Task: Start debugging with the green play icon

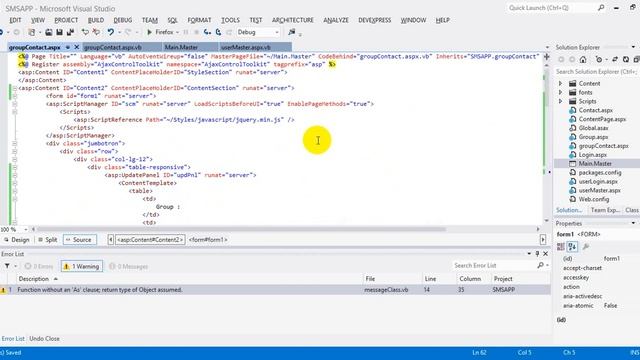Action: coord(149,32)
